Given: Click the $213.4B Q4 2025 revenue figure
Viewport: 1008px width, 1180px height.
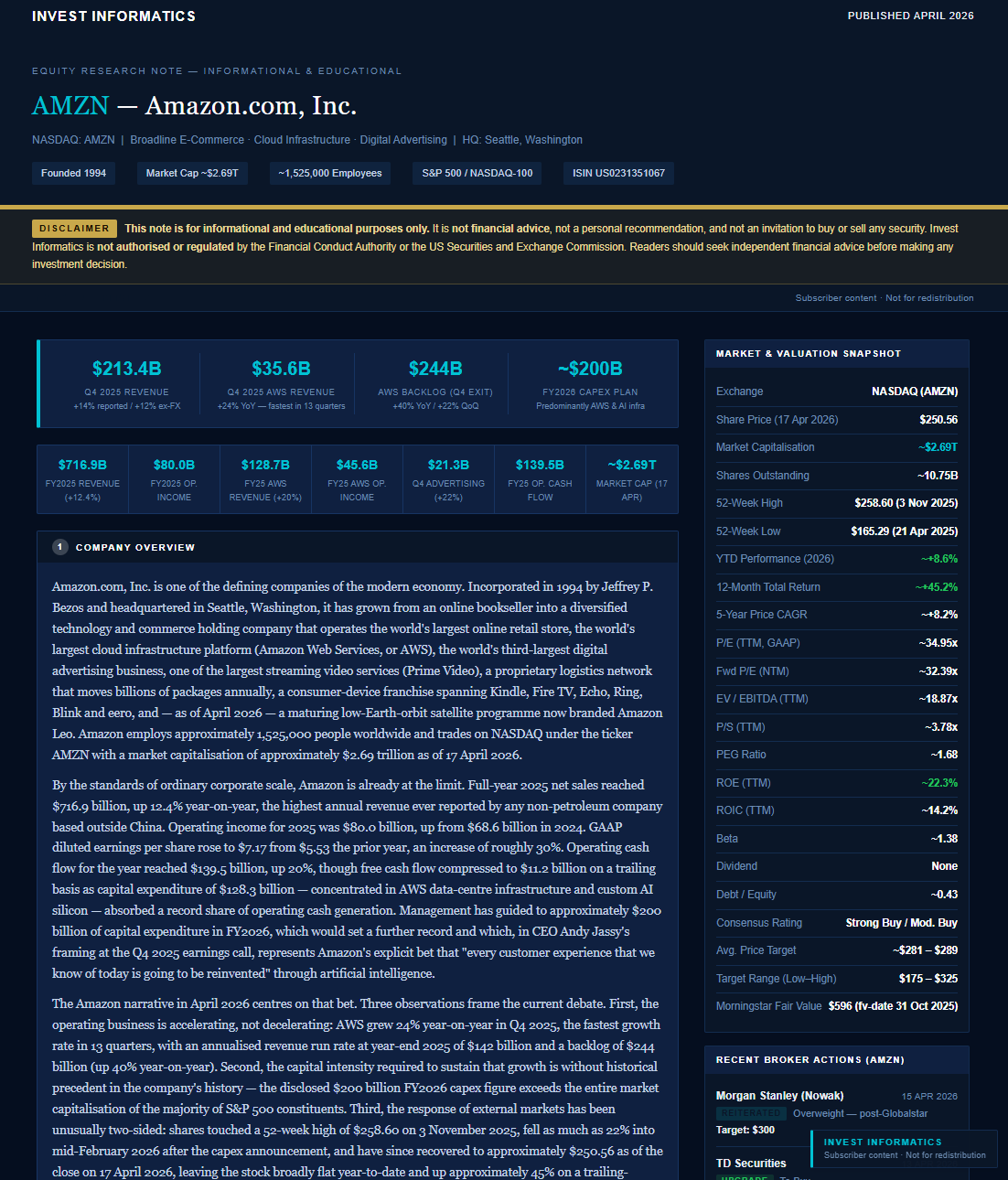Looking at the screenshot, I should (x=127, y=369).
